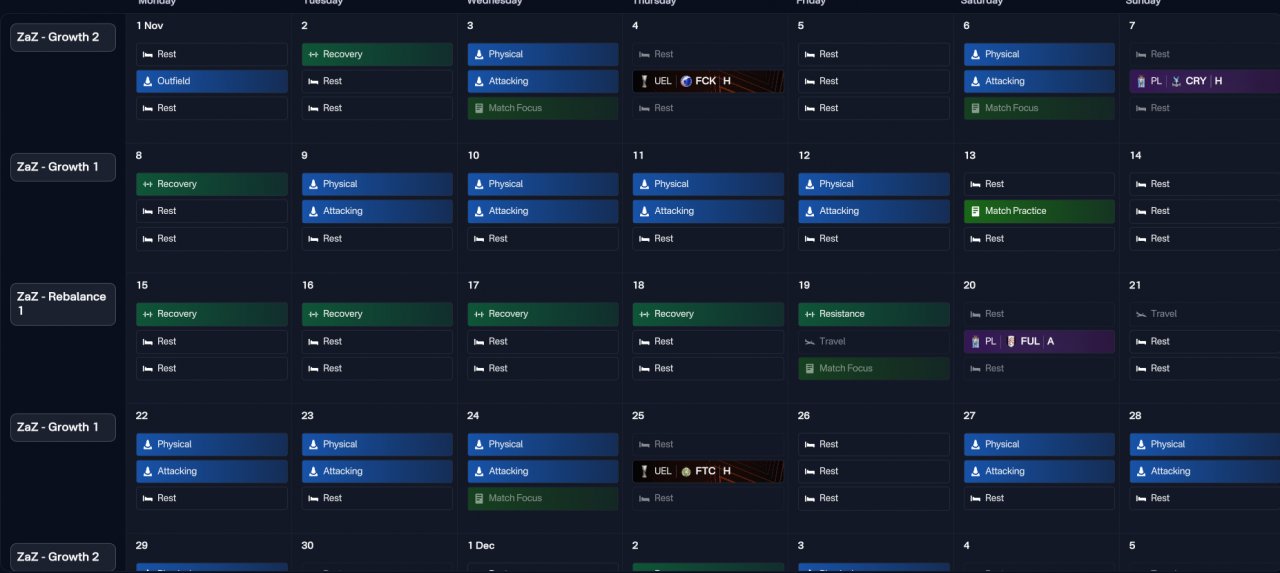Image resolution: width=1280 pixels, height=573 pixels.
Task: Open the ZaZ - Rebalance 1 schedule button
Action: click(x=63, y=304)
